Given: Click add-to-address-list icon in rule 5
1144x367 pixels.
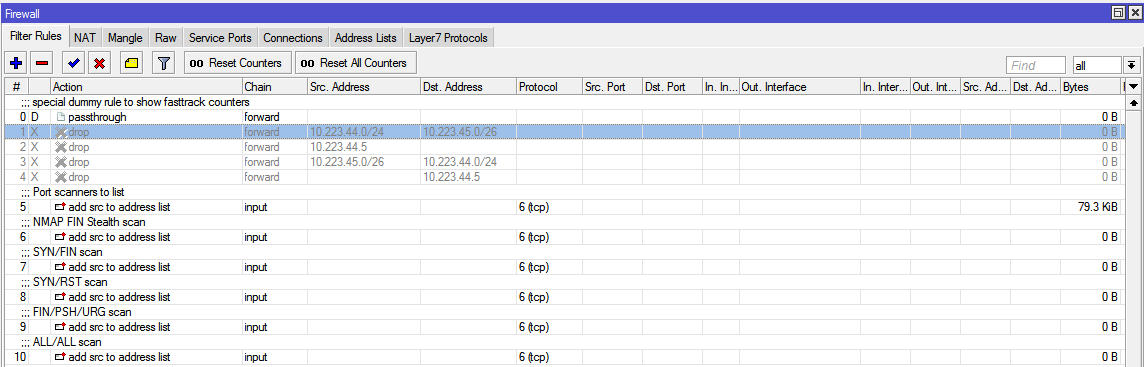Looking at the screenshot, I should coord(61,207).
